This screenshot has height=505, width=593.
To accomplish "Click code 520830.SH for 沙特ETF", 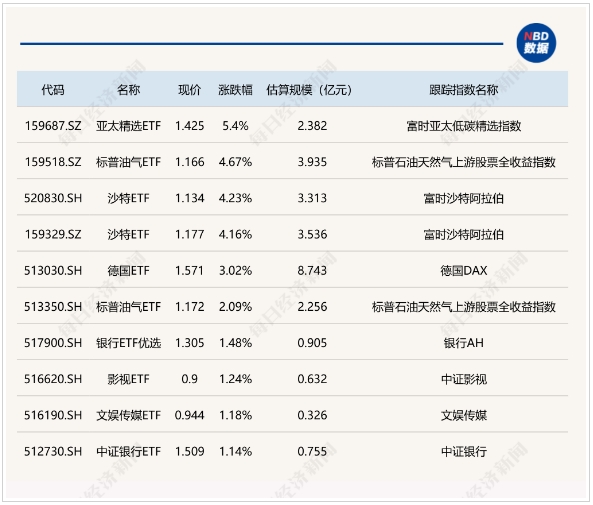I will pos(53,198).
